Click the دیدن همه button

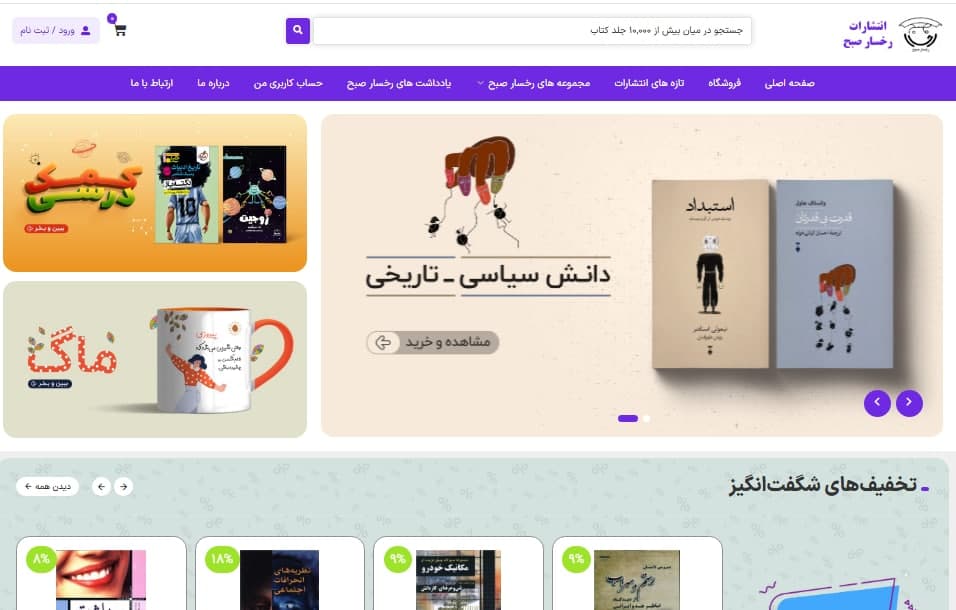click(48, 486)
